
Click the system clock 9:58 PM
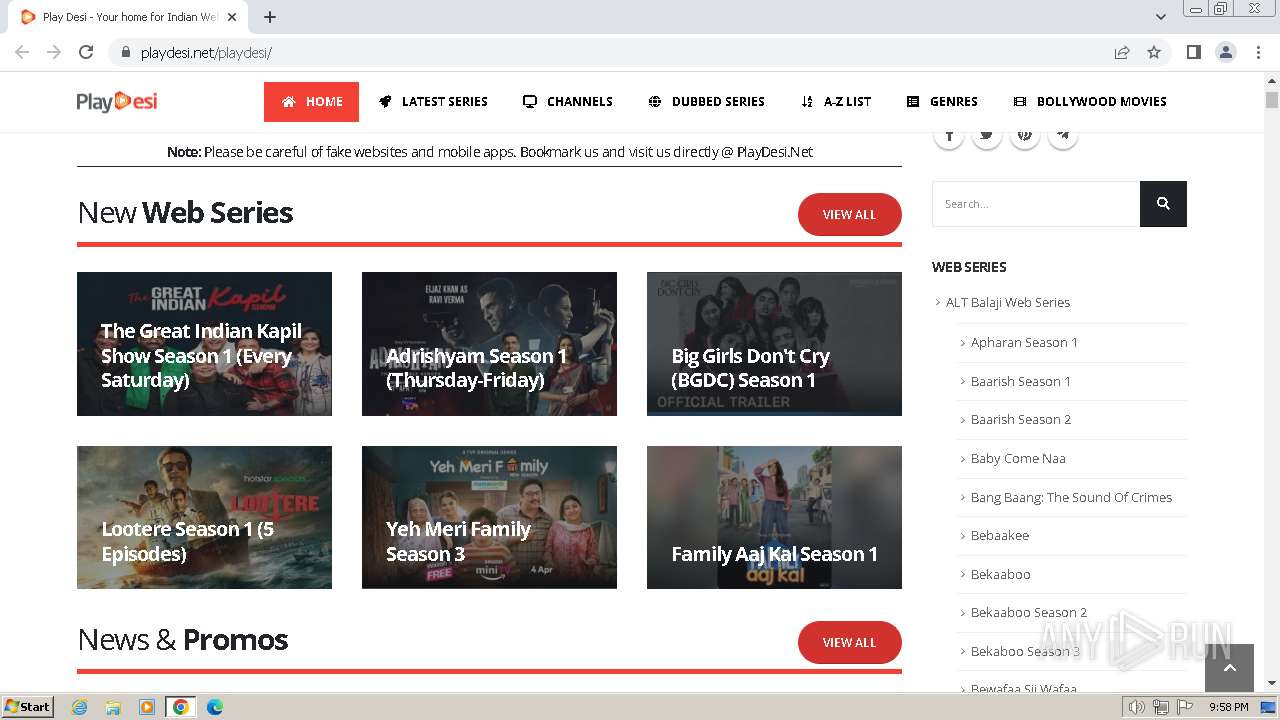(x=1229, y=707)
